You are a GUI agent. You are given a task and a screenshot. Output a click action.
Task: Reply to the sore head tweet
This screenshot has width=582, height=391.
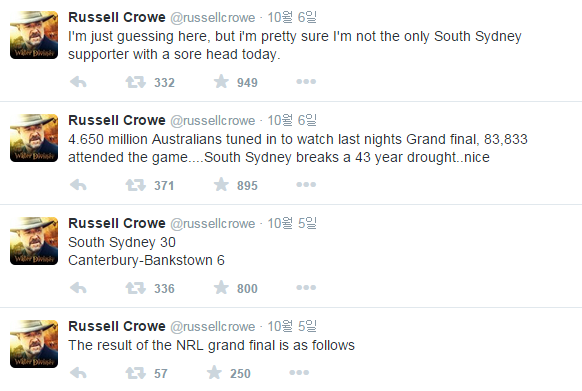78,82
